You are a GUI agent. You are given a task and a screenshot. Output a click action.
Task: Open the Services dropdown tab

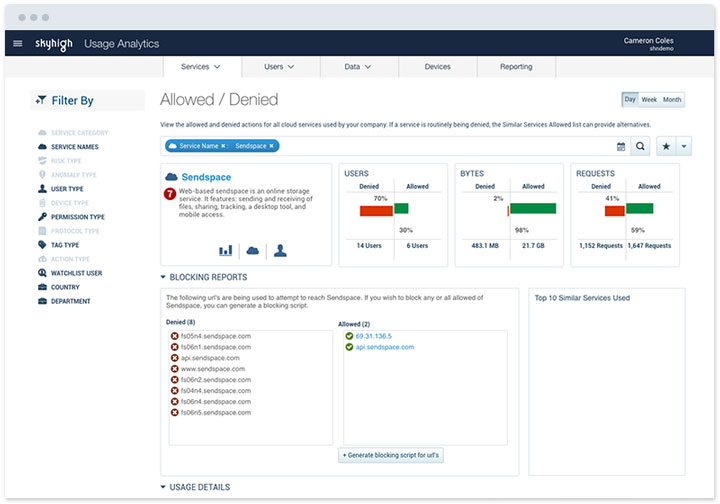pyautogui.click(x=202, y=67)
